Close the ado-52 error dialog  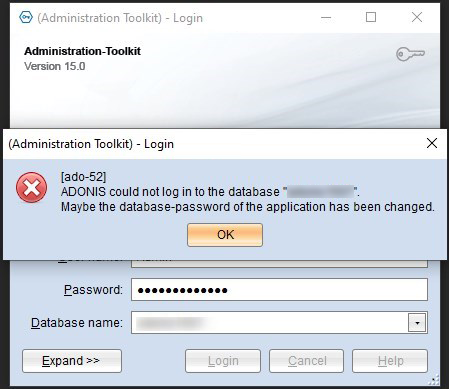tap(432, 143)
